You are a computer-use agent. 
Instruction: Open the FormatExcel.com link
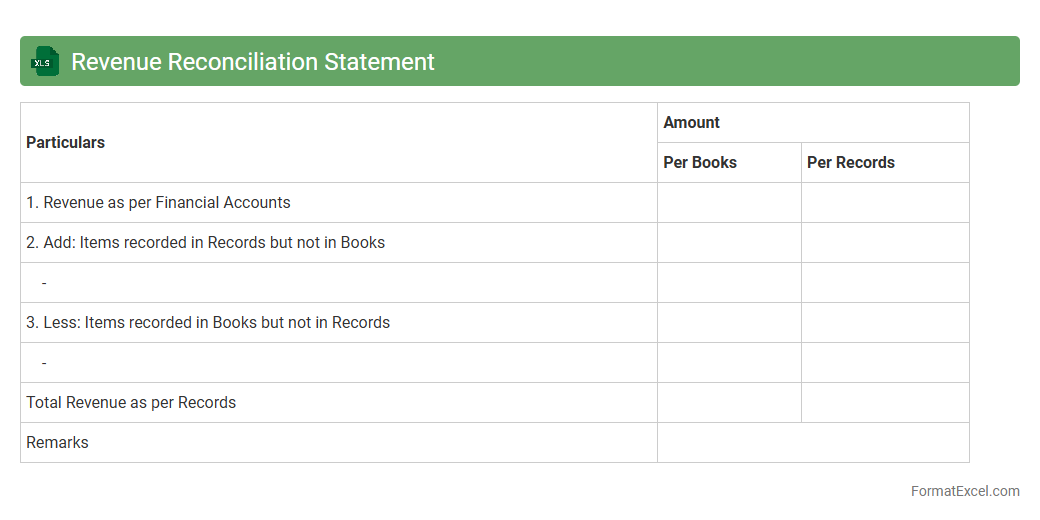click(964, 491)
